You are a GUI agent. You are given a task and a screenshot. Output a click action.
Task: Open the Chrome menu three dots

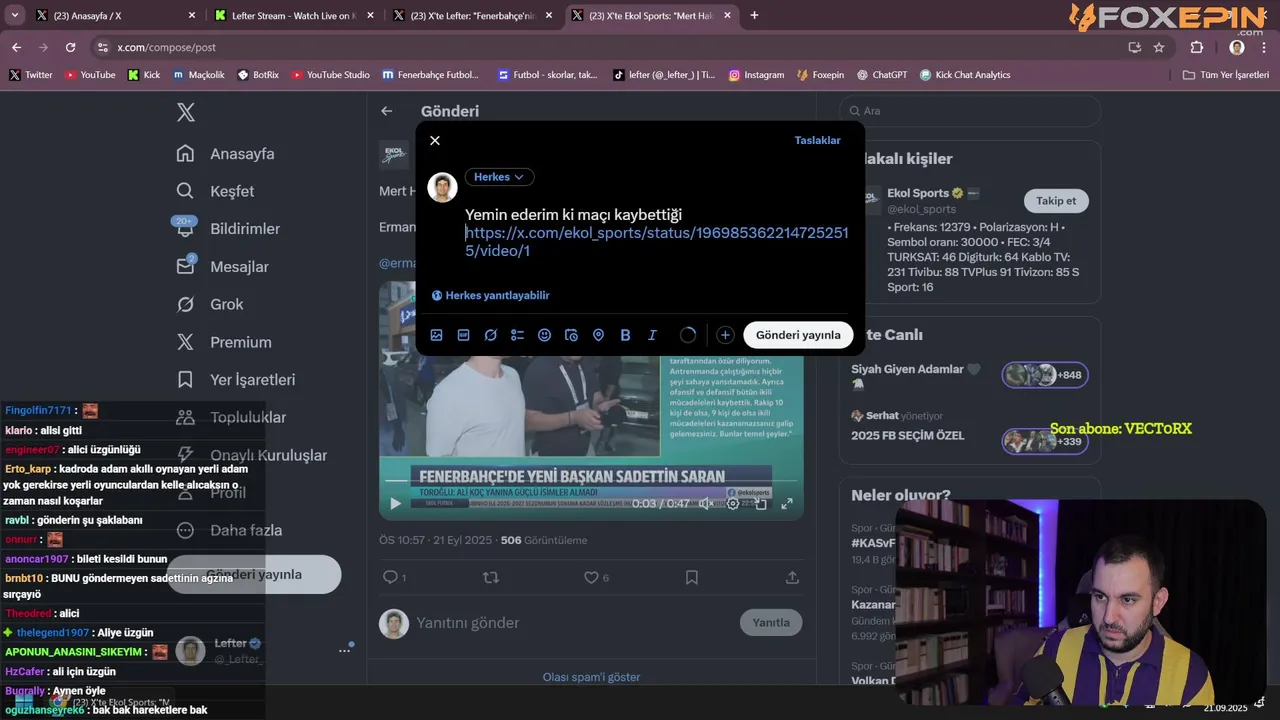click(x=1264, y=47)
